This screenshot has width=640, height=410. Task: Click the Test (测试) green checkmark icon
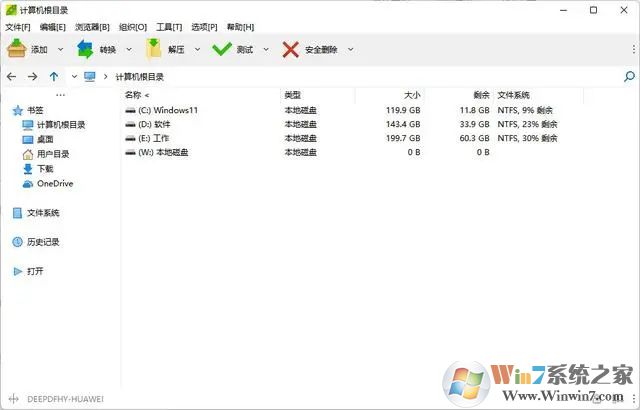(222, 49)
